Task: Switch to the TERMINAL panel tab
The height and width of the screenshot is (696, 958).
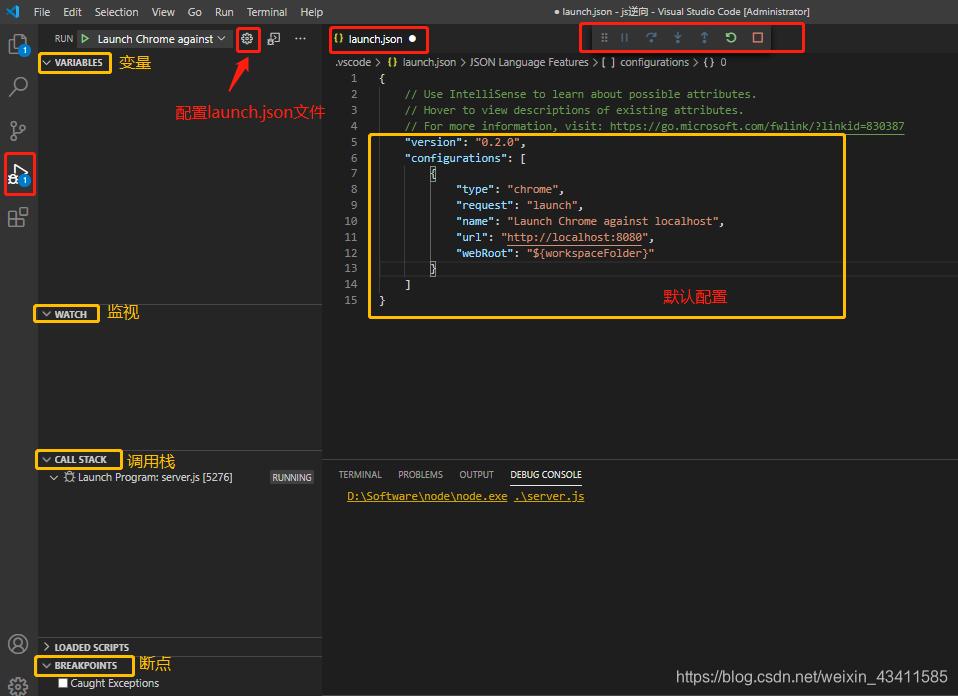Action: point(360,475)
